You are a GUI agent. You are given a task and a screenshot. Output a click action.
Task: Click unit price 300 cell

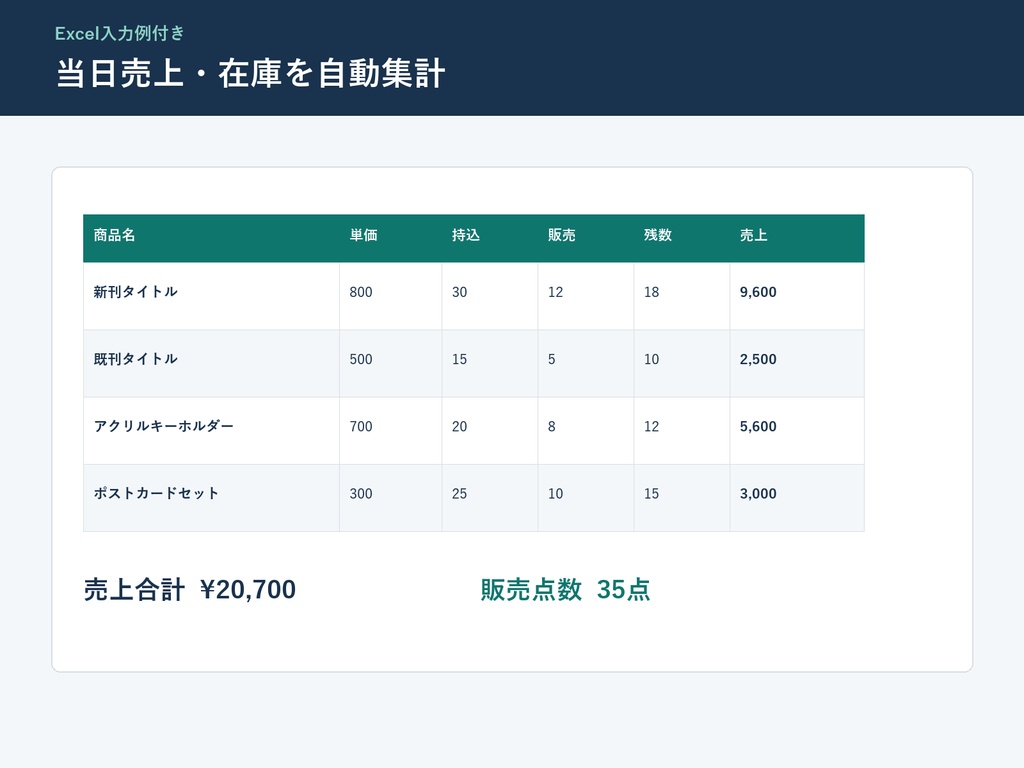(x=391, y=498)
